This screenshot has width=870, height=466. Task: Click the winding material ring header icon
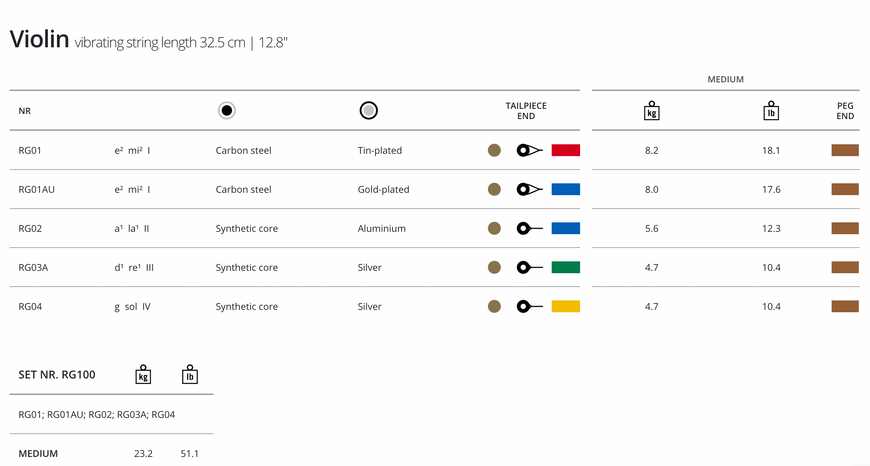tap(368, 110)
